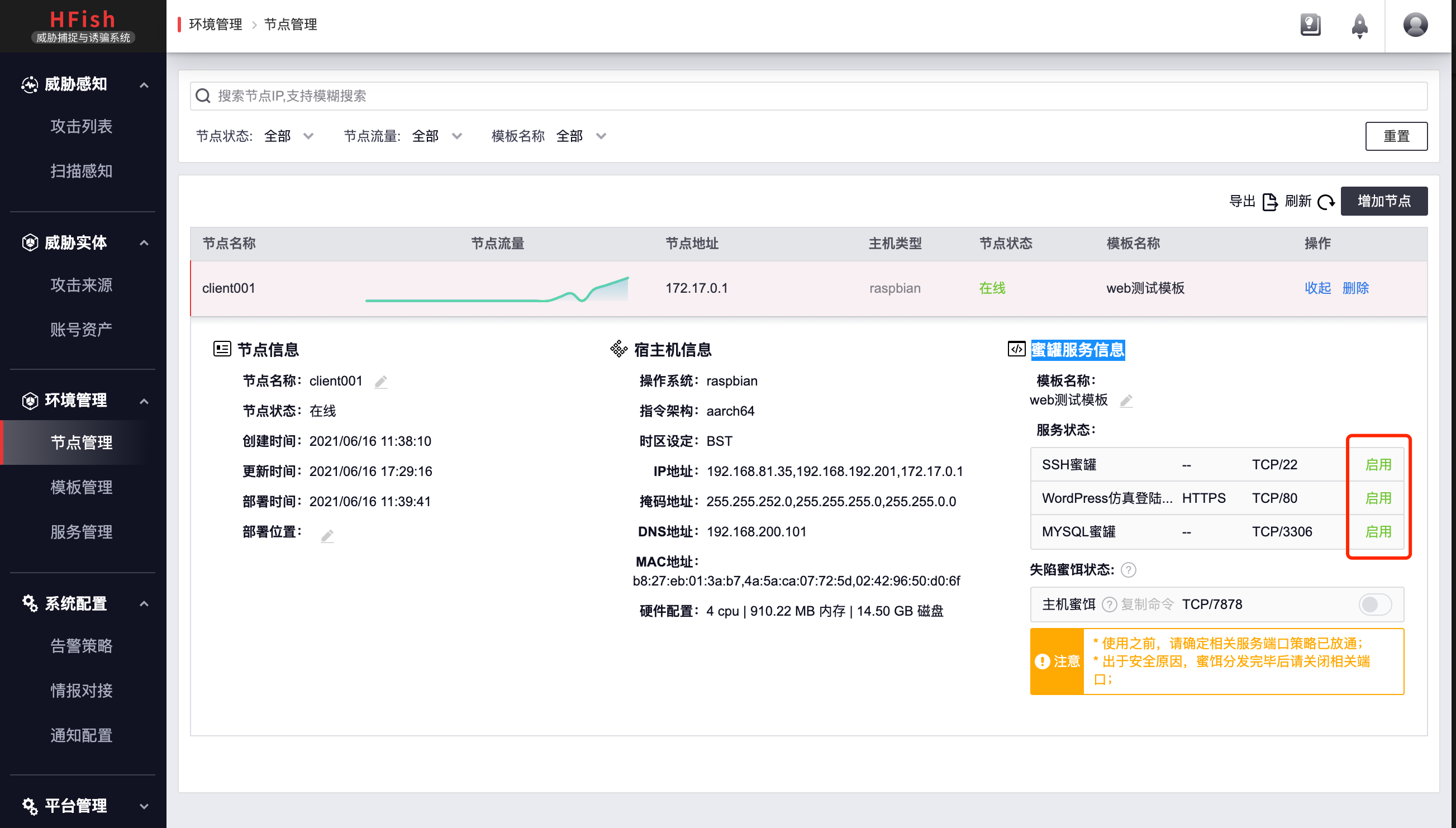Open 扫描感知 in the sidebar
Image resolution: width=1456 pixels, height=828 pixels.
click(x=82, y=170)
